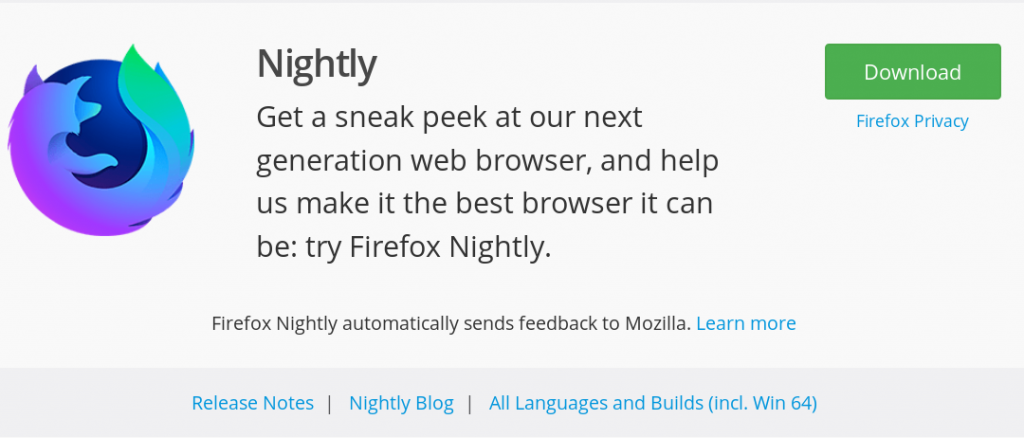This screenshot has height=438, width=1024.
Task: Click the purple fox ear on the logo
Action: tap(33, 80)
